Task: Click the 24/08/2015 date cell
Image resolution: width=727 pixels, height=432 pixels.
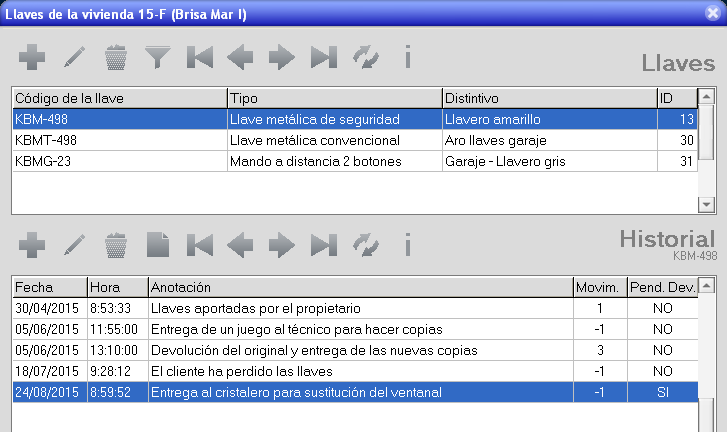Action: [50, 392]
